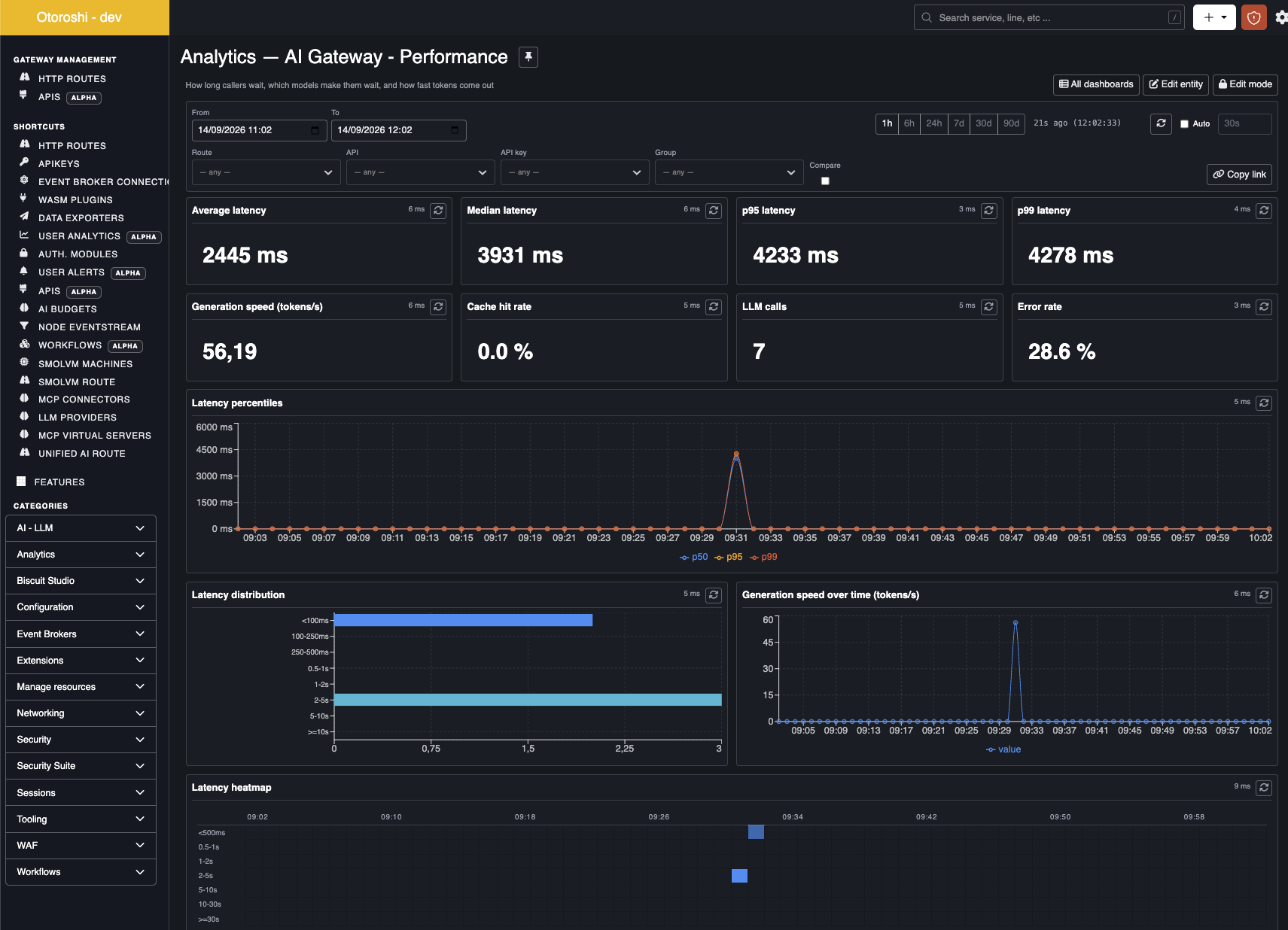Expand the AI - LLM category
This screenshot has width=1288, height=930.
click(x=81, y=528)
